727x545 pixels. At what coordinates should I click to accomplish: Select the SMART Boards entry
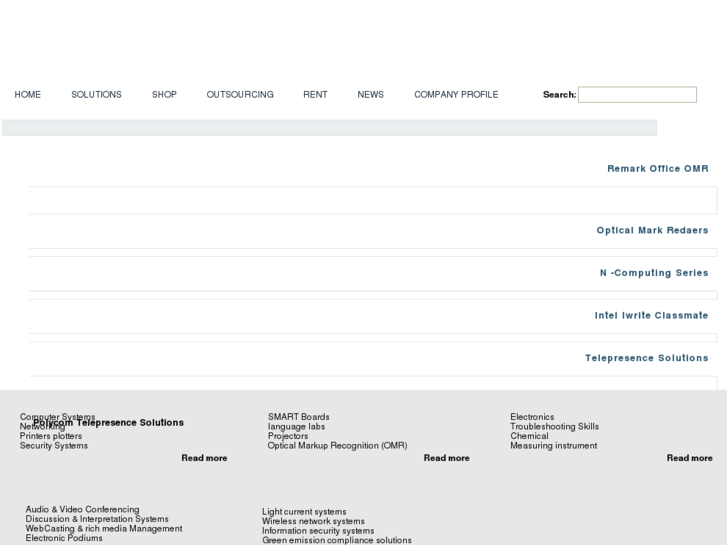[x=299, y=417]
